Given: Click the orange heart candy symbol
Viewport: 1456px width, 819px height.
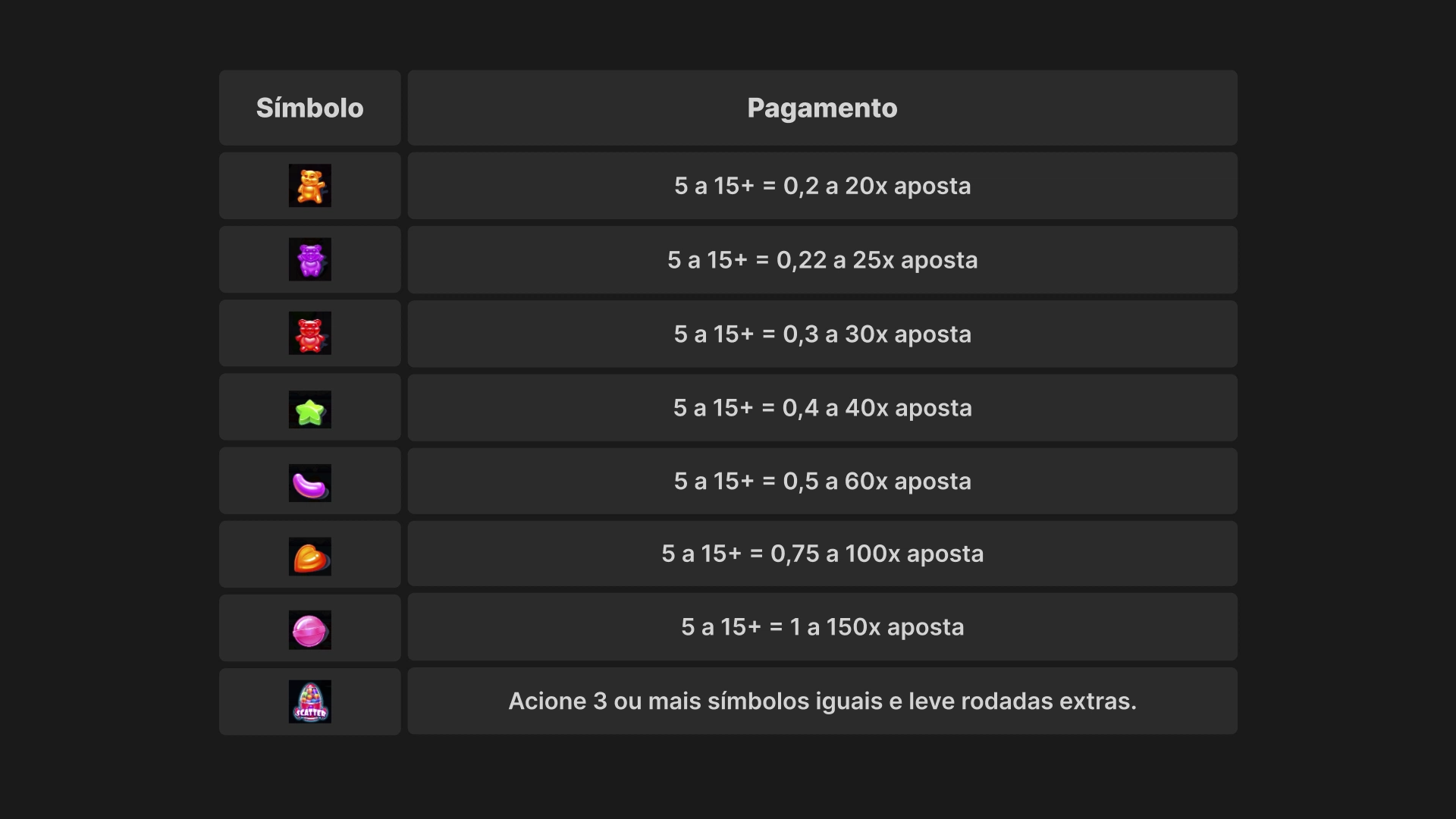Looking at the screenshot, I should (x=309, y=557).
